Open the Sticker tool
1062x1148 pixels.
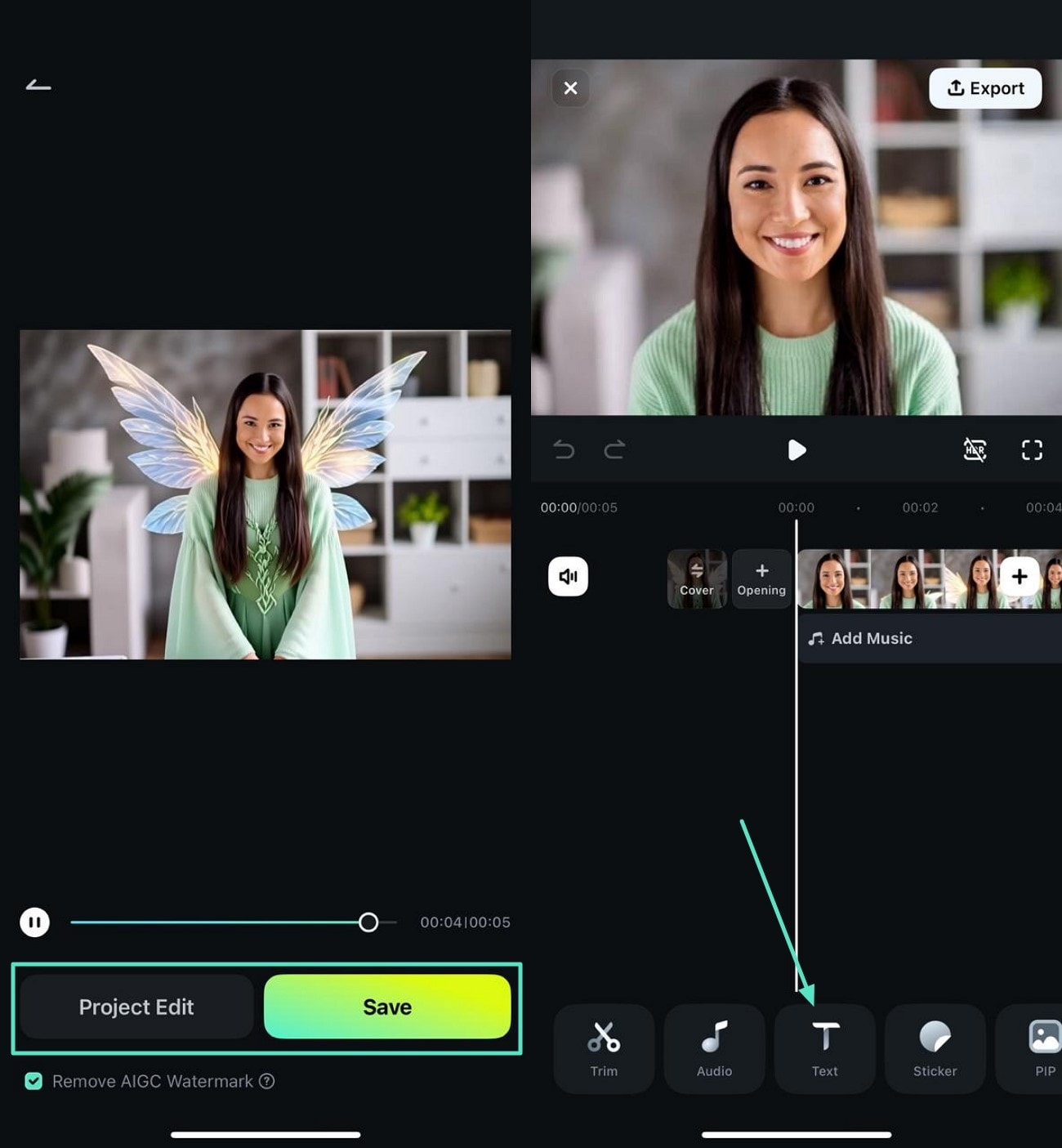(x=935, y=1048)
